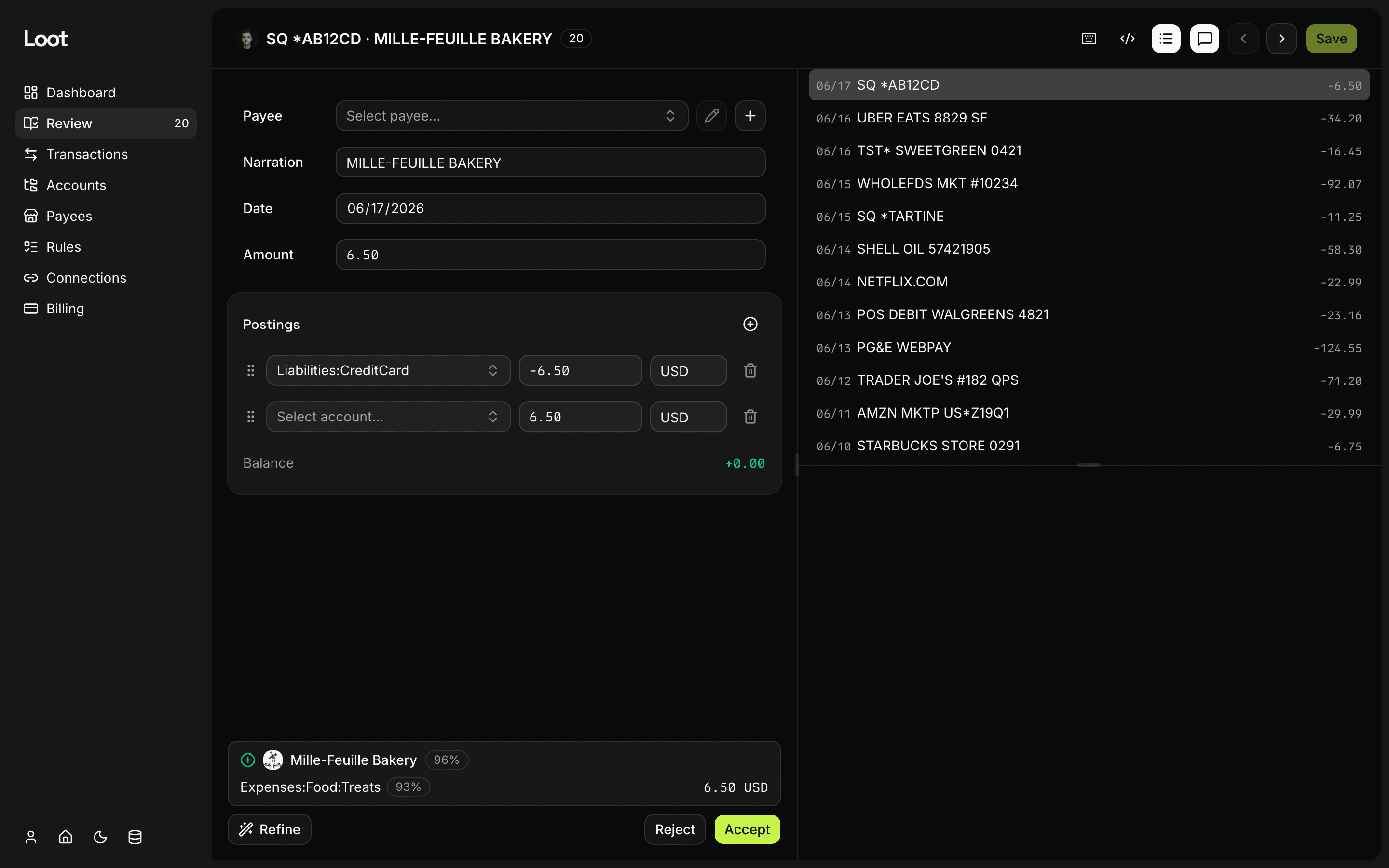Select the STARBUCKS STORE 0291 transaction

pos(1089,446)
